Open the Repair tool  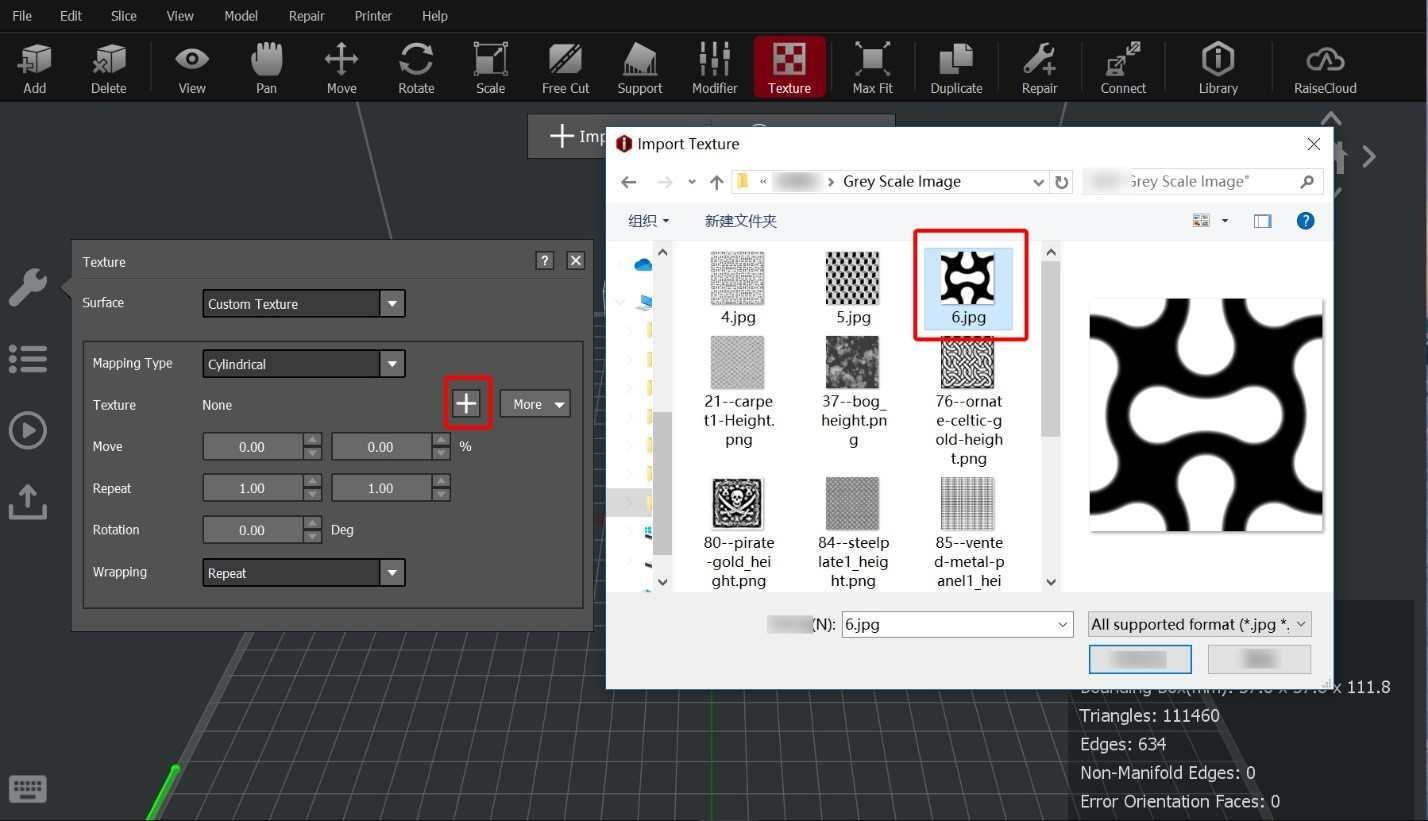coord(1039,66)
